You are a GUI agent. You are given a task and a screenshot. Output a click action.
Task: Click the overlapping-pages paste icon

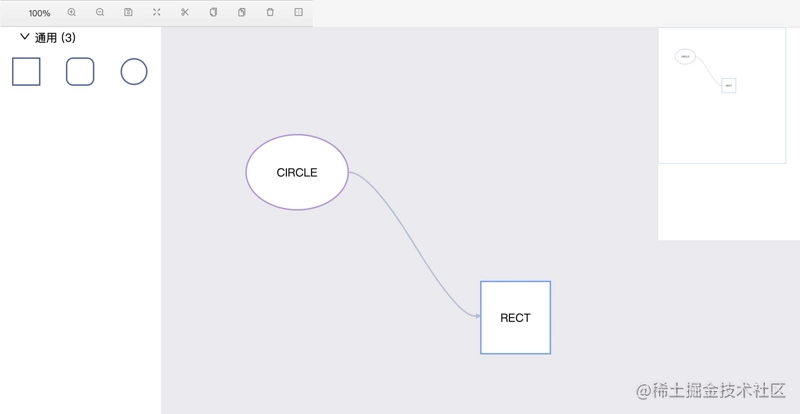tap(242, 12)
